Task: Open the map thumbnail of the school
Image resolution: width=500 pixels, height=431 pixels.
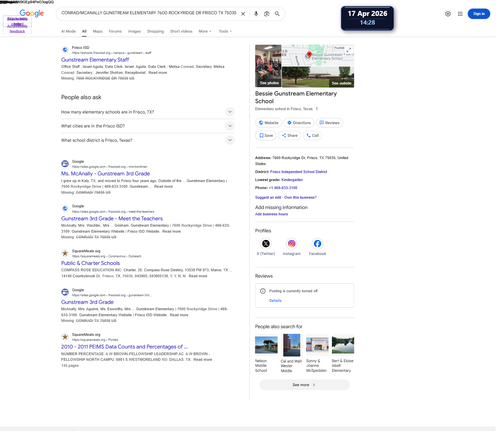Action: [x=318, y=56]
